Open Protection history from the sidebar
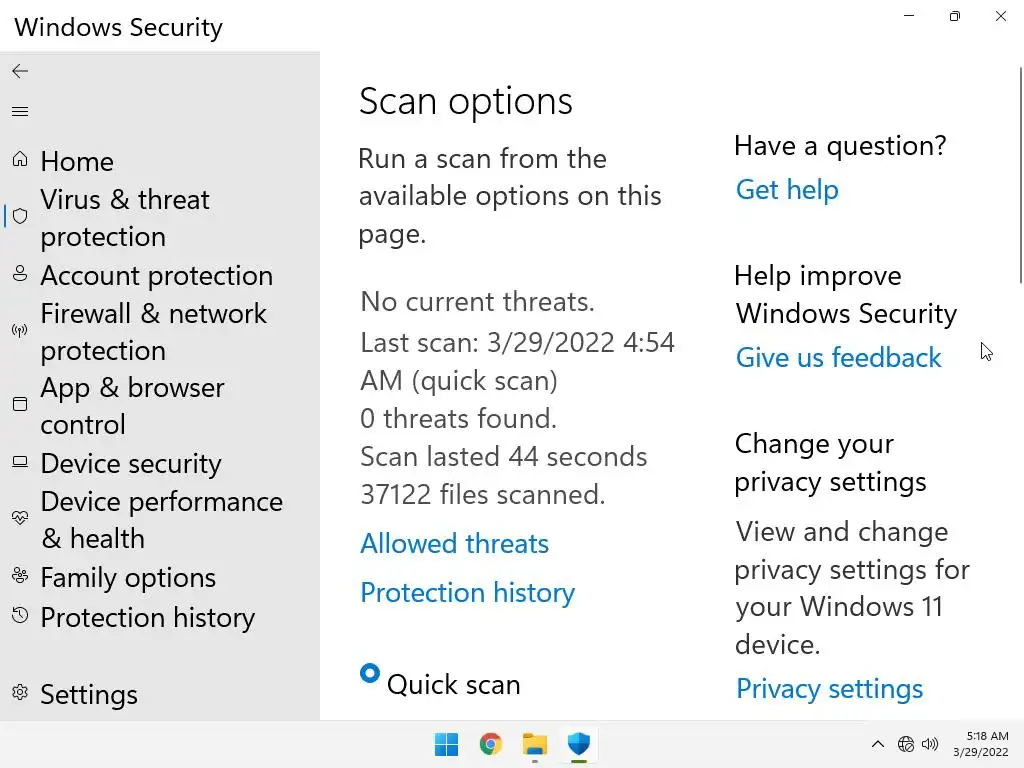Screen dimensions: 1024x768 click(x=147, y=618)
